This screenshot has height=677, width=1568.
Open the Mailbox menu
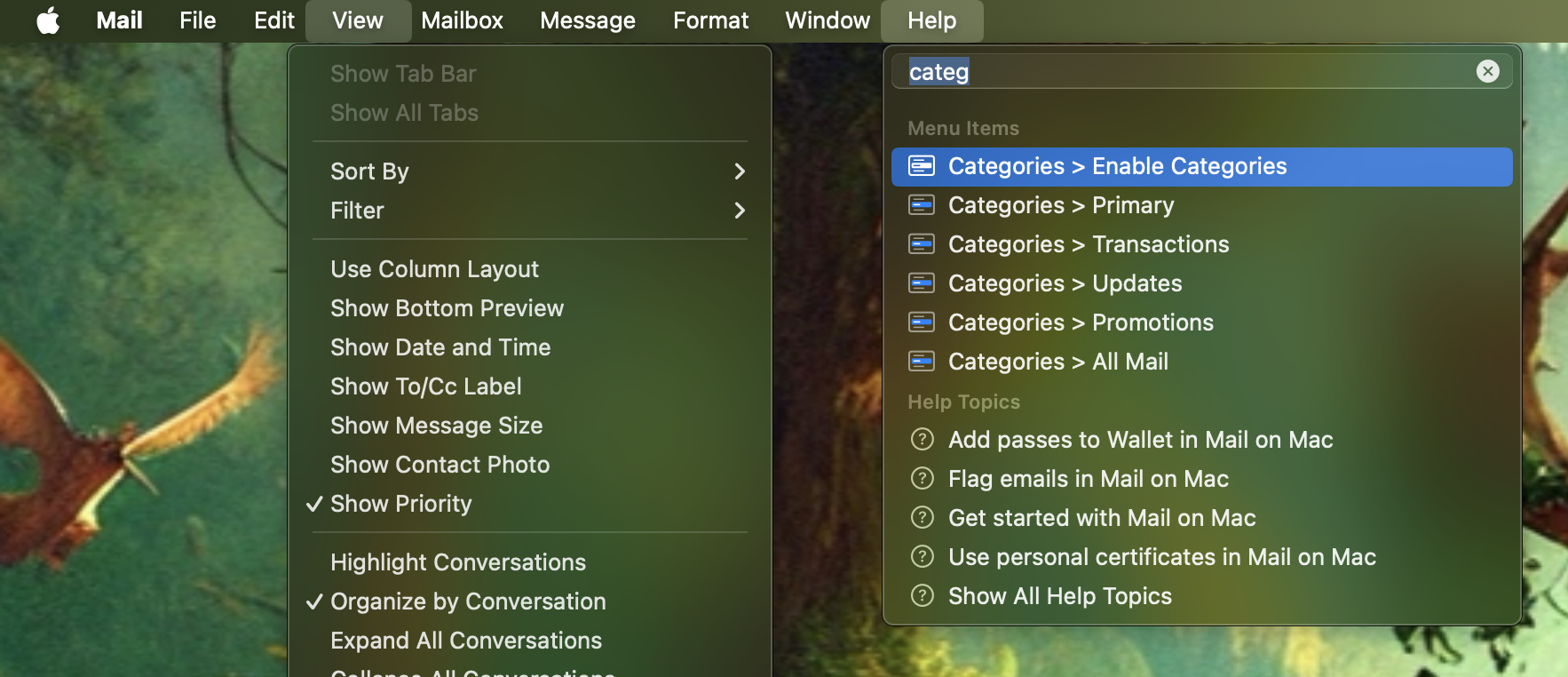(x=462, y=20)
